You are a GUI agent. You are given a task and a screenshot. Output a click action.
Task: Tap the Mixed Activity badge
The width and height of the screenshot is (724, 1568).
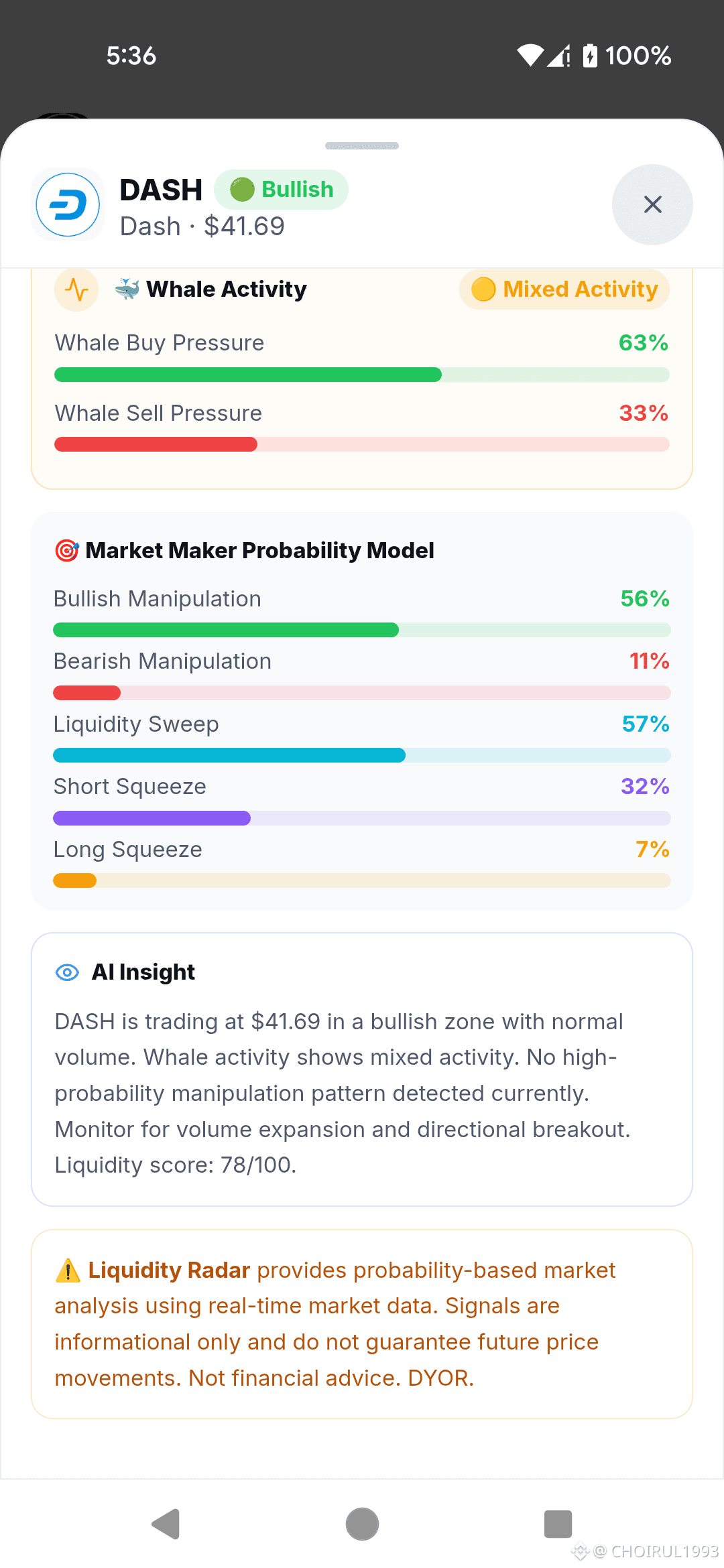click(x=564, y=289)
